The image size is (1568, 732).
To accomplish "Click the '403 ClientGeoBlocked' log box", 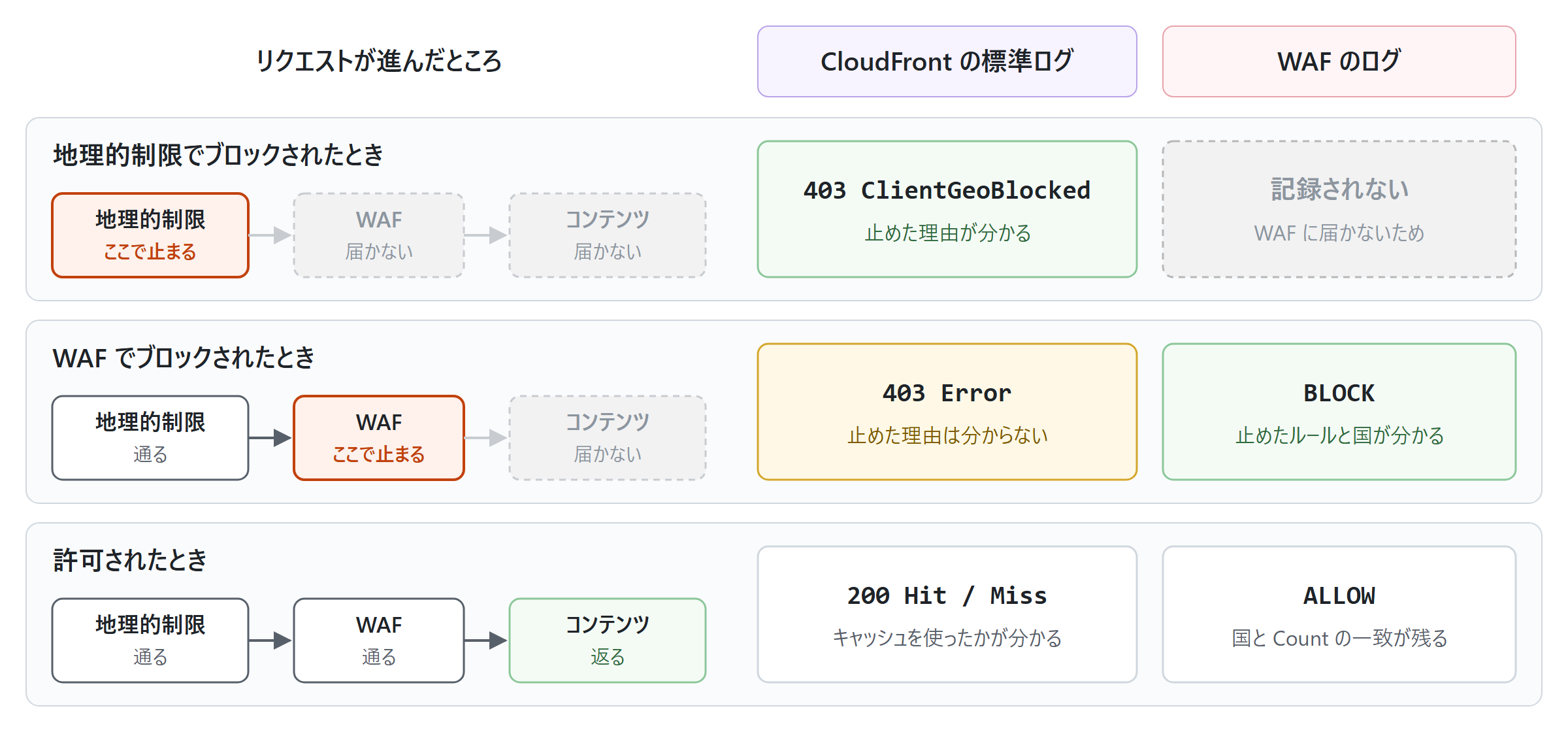I will tap(947, 209).
